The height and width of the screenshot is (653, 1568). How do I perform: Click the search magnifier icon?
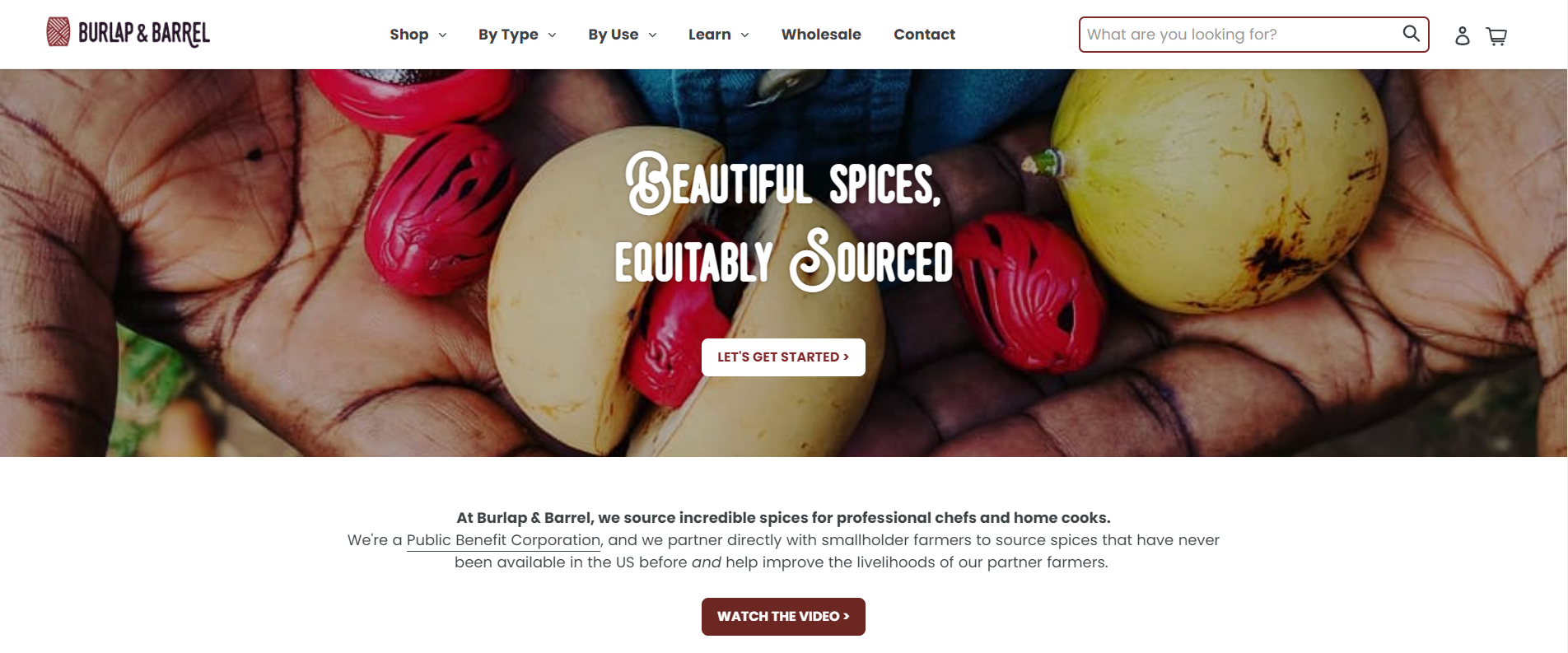click(1411, 34)
